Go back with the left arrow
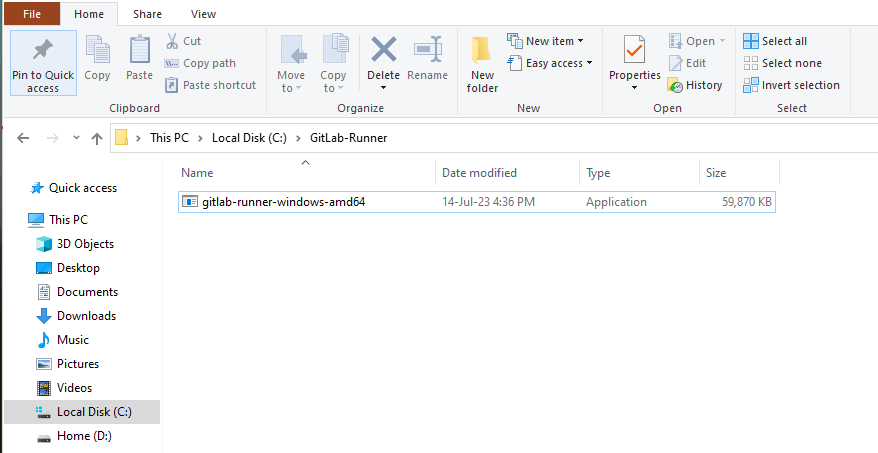The height and width of the screenshot is (453, 878). 23,138
